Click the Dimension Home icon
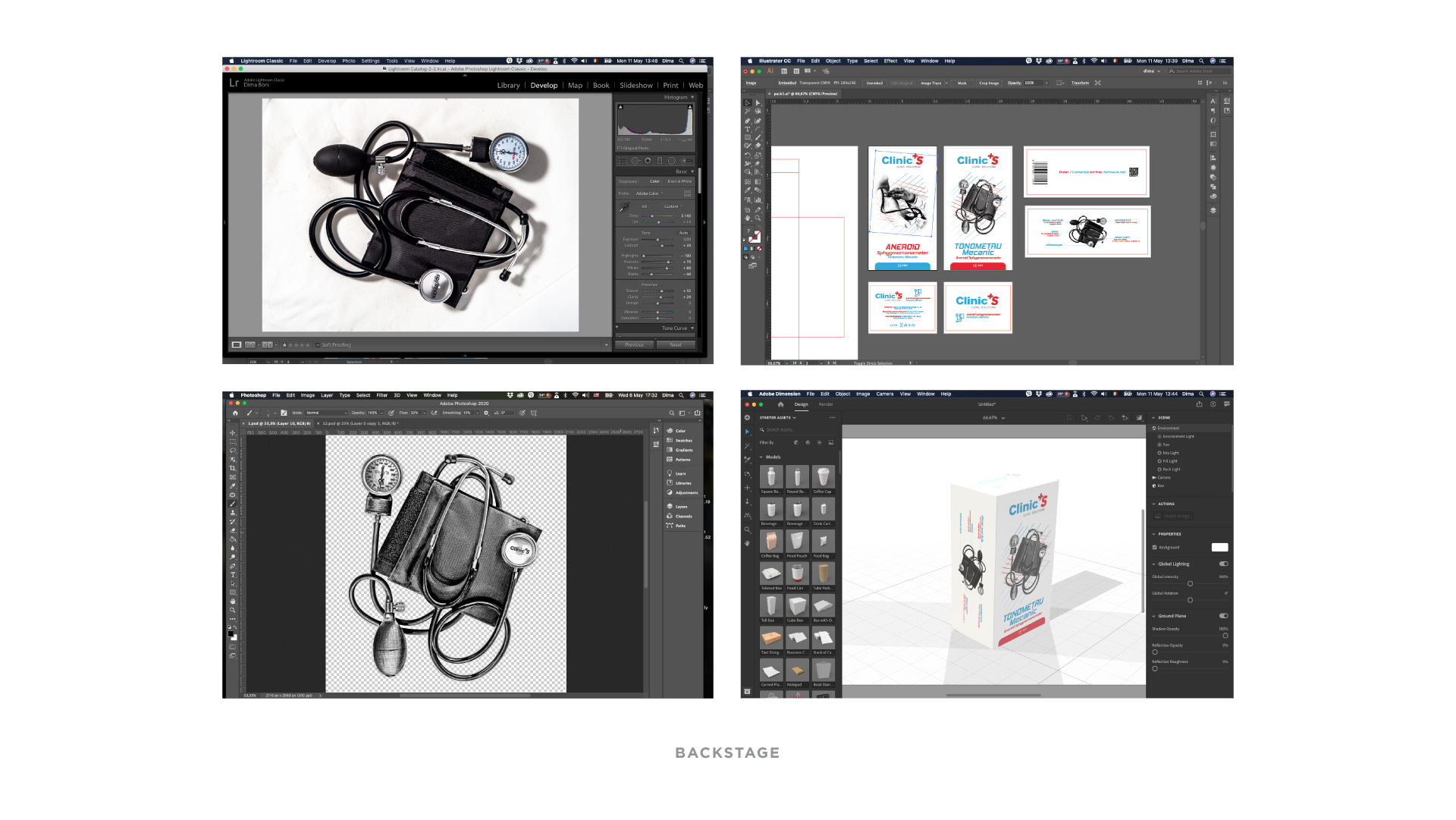Viewport: 1456px width, 820px height. click(x=780, y=404)
